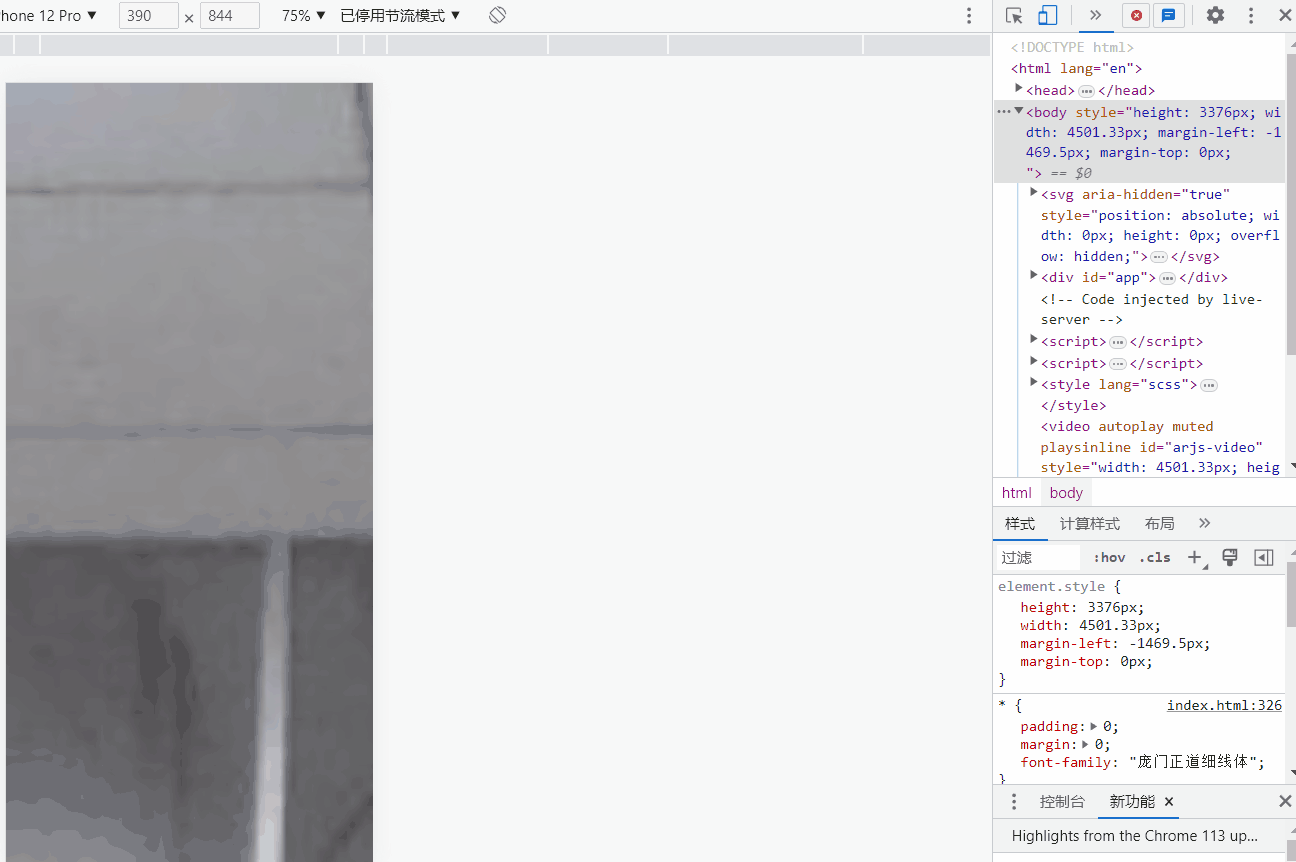Toggle the :hov element state panel

(x=1109, y=558)
